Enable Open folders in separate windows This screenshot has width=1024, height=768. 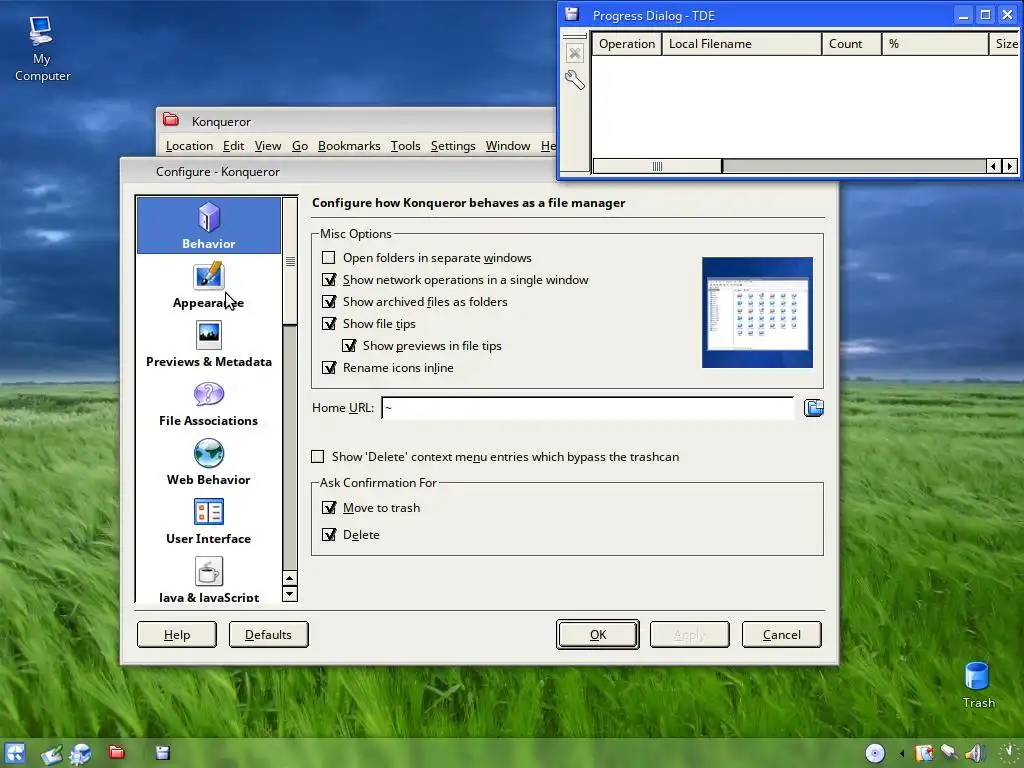click(328, 258)
